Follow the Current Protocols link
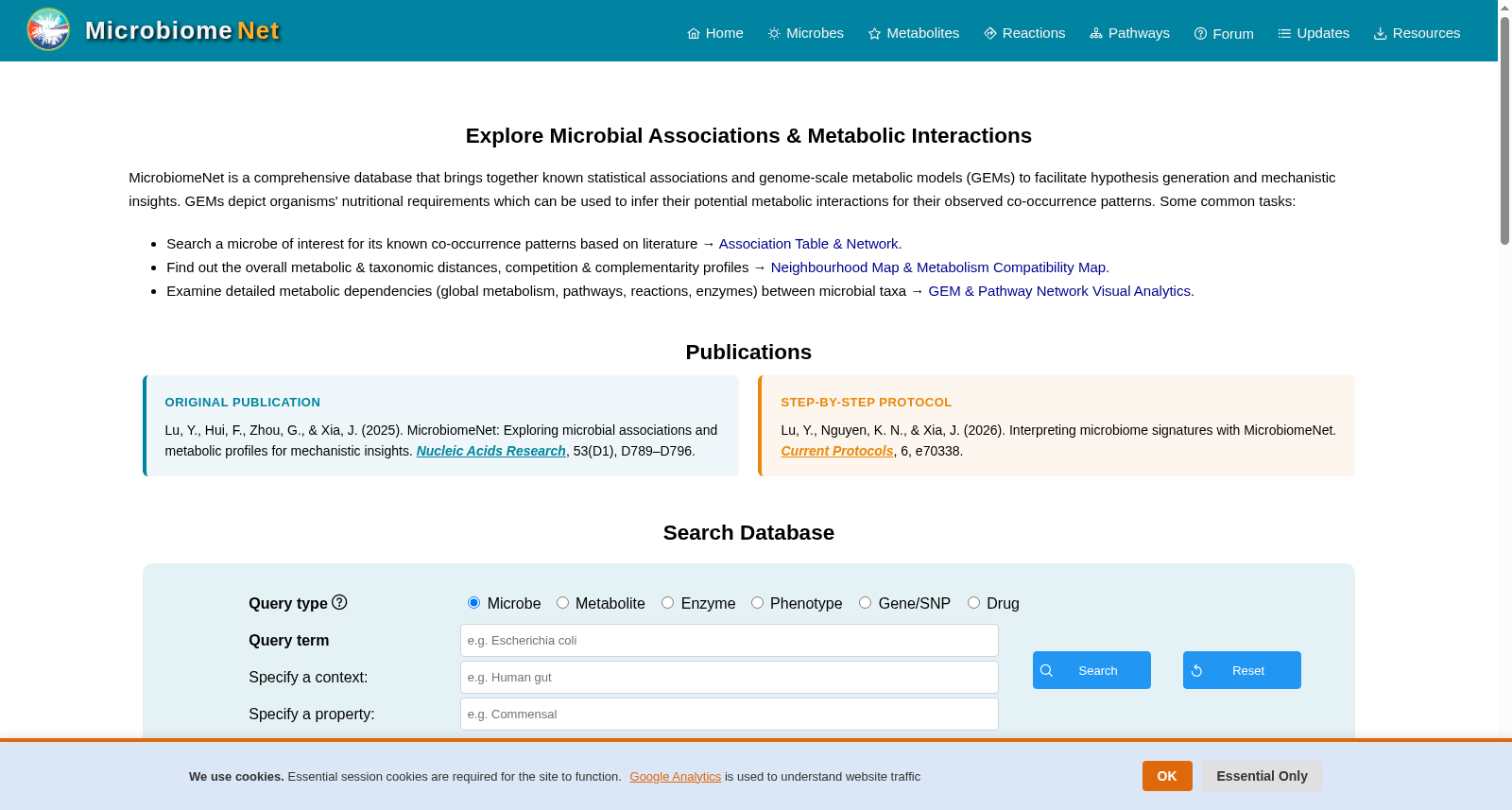 837,451
